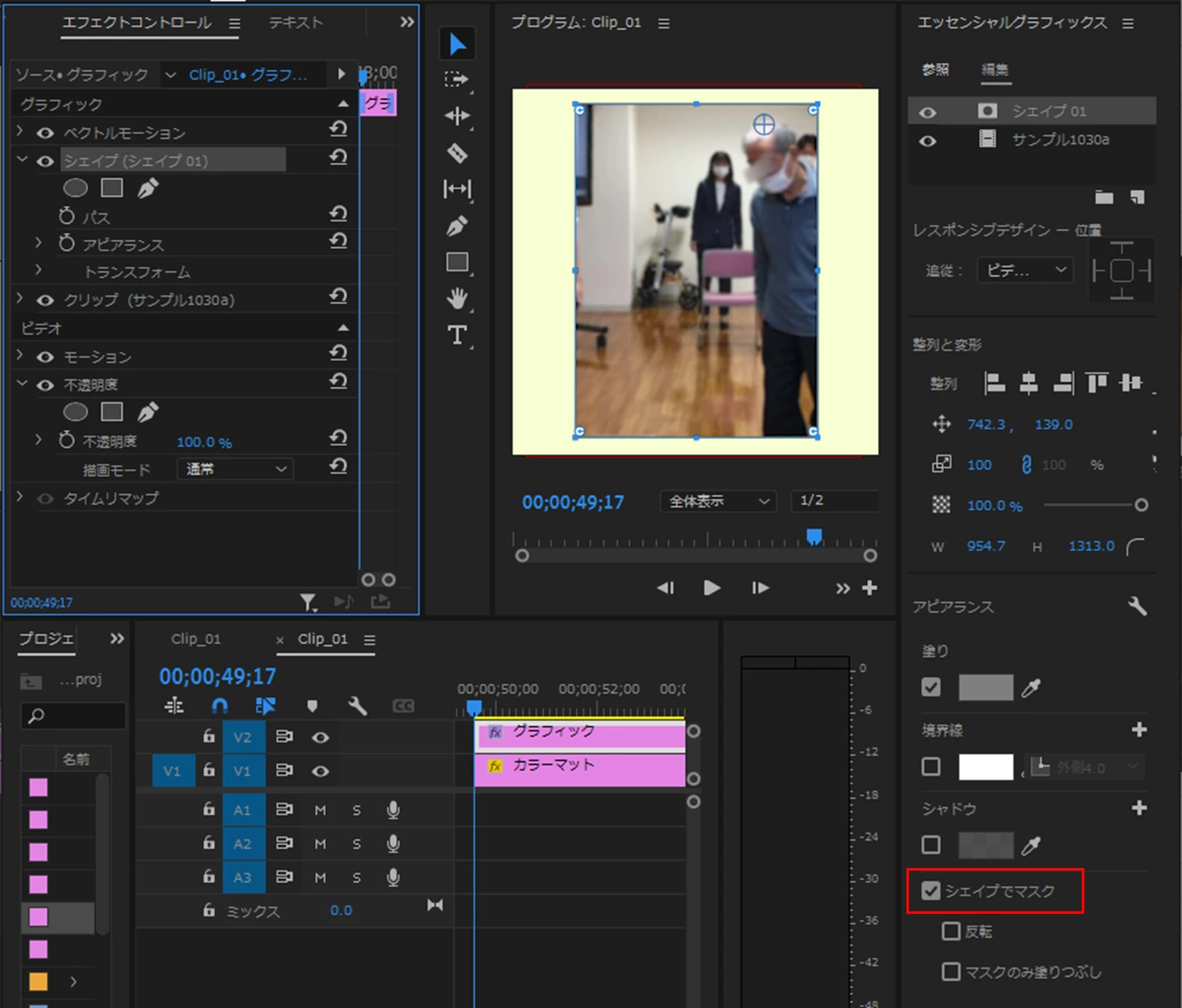
Task: Expand the ベクトルモーション effect
Action: click(x=20, y=131)
